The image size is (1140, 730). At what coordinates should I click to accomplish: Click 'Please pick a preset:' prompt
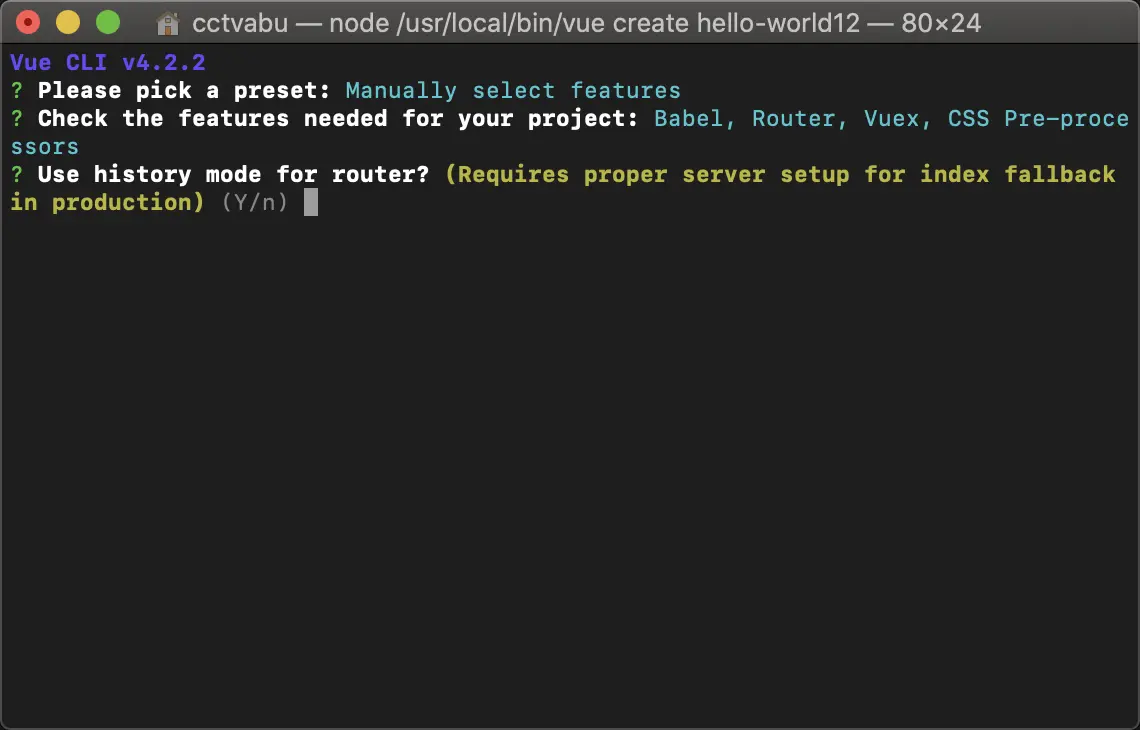(x=184, y=91)
